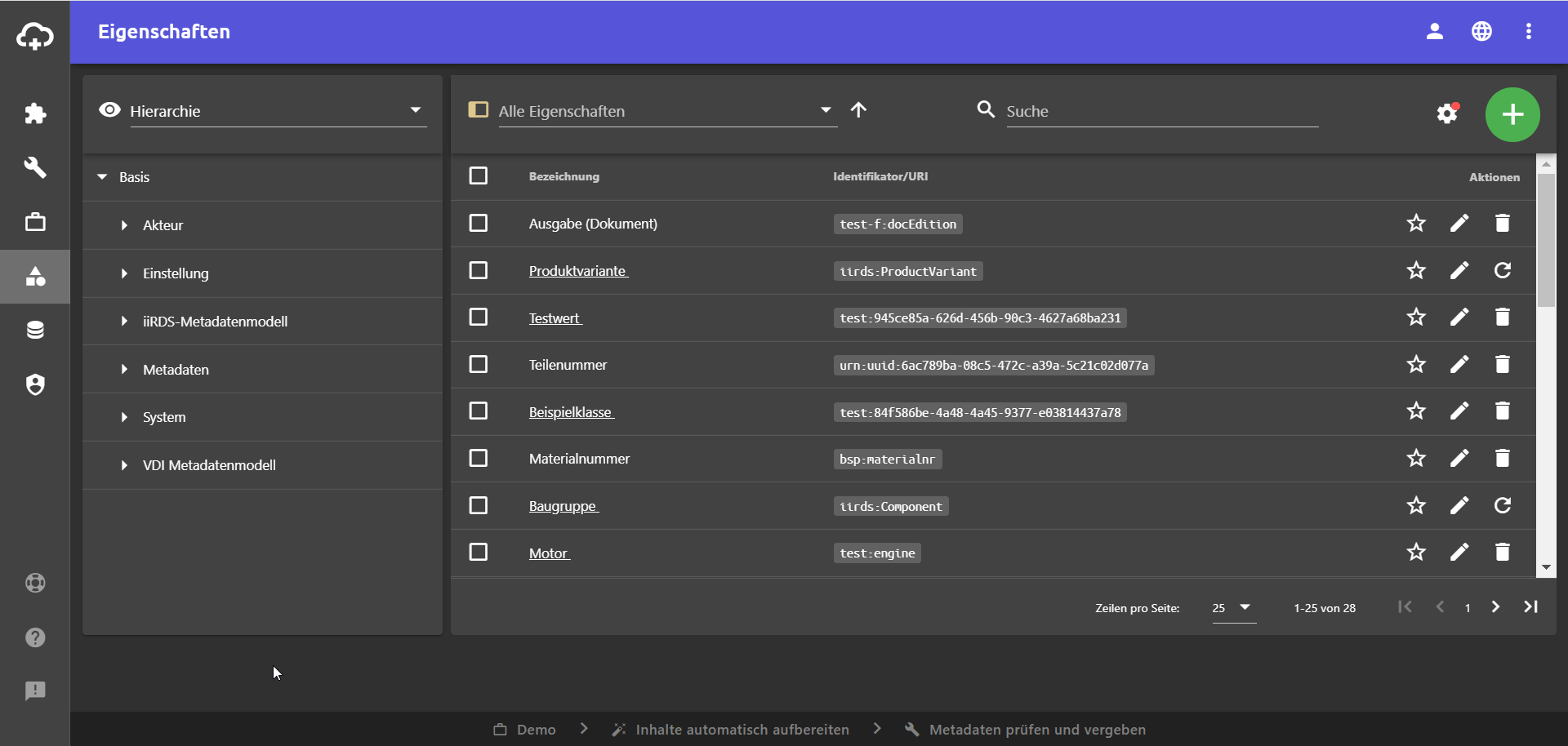This screenshot has width=1568, height=746.
Task: Open the shield user security section
Action: tap(35, 384)
